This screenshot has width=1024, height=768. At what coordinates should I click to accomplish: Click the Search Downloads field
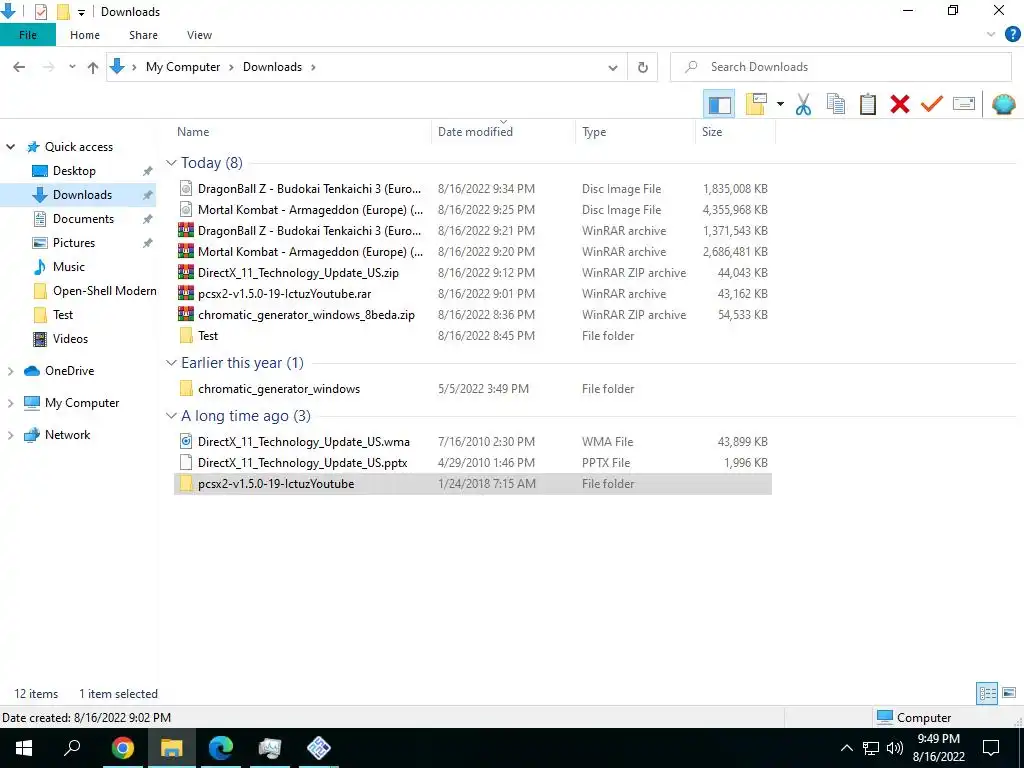840,67
